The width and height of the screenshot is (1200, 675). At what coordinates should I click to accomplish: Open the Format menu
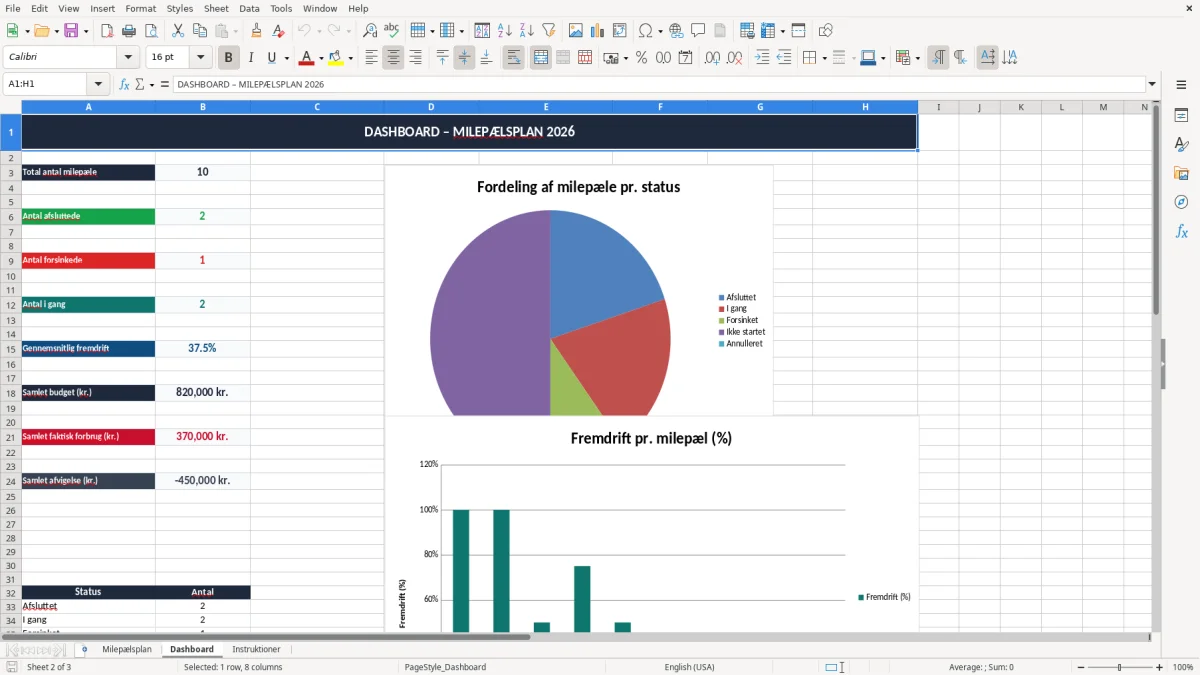[140, 8]
